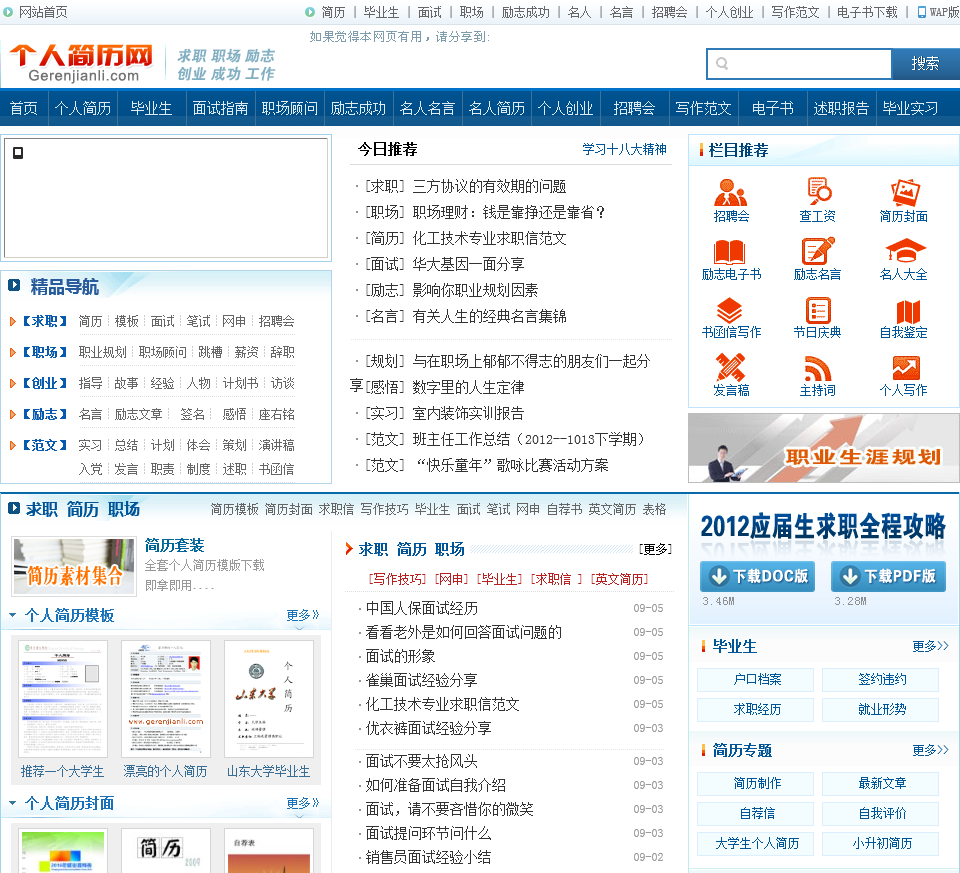Viewport: 960px width, 873px height.
Task: Open 个人简历 in the main navigation bar
Action: click(x=83, y=108)
